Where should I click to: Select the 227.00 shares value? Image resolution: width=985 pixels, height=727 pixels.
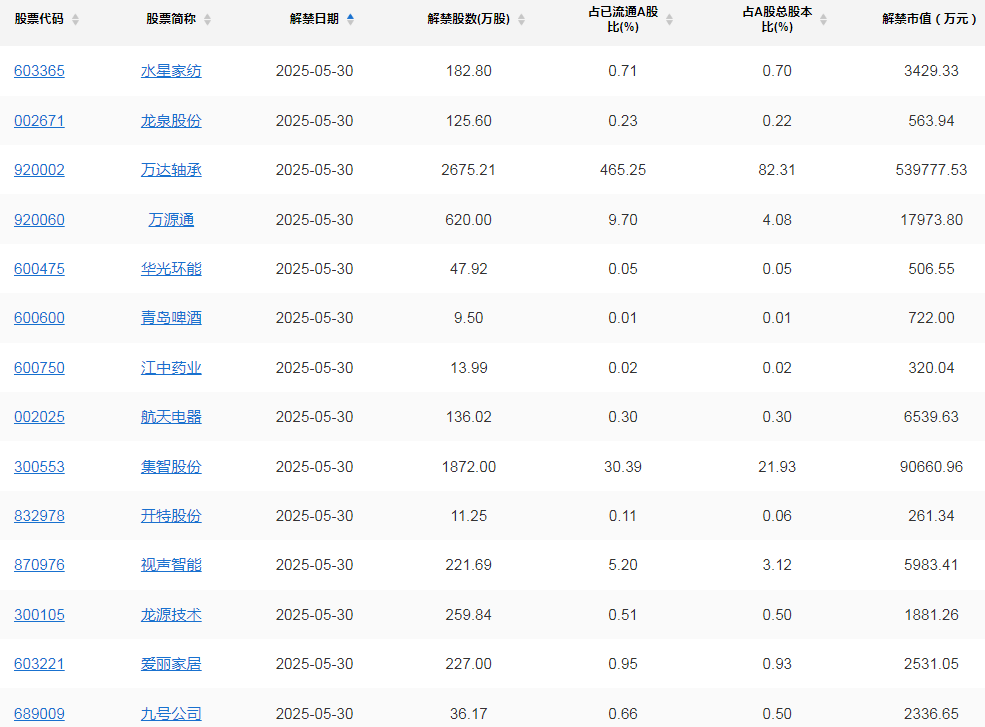(469, 664)
